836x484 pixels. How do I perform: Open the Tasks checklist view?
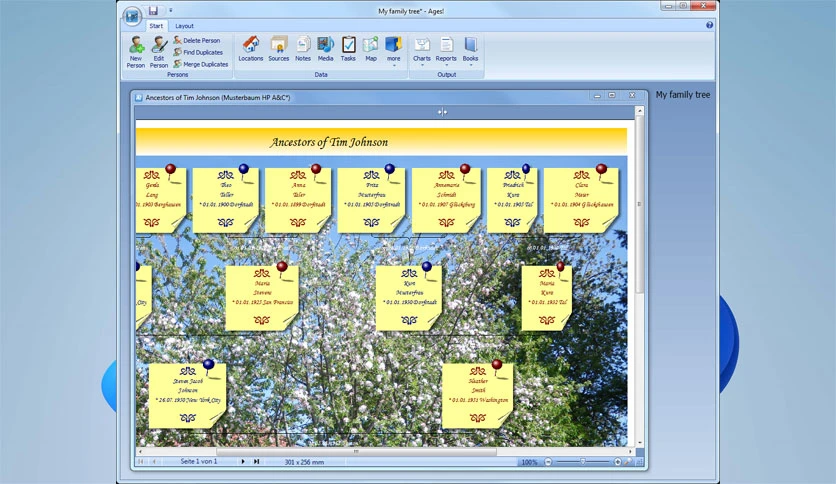pos(348,49)
